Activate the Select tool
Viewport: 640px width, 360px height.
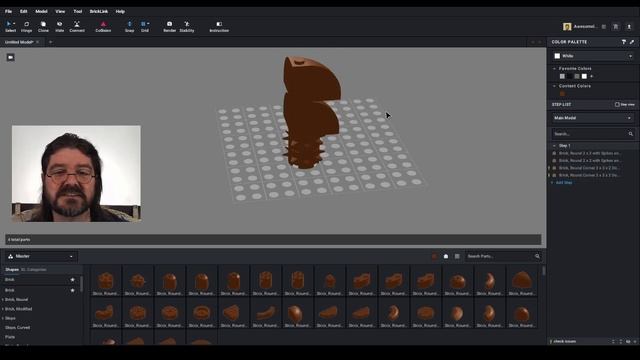10,27
